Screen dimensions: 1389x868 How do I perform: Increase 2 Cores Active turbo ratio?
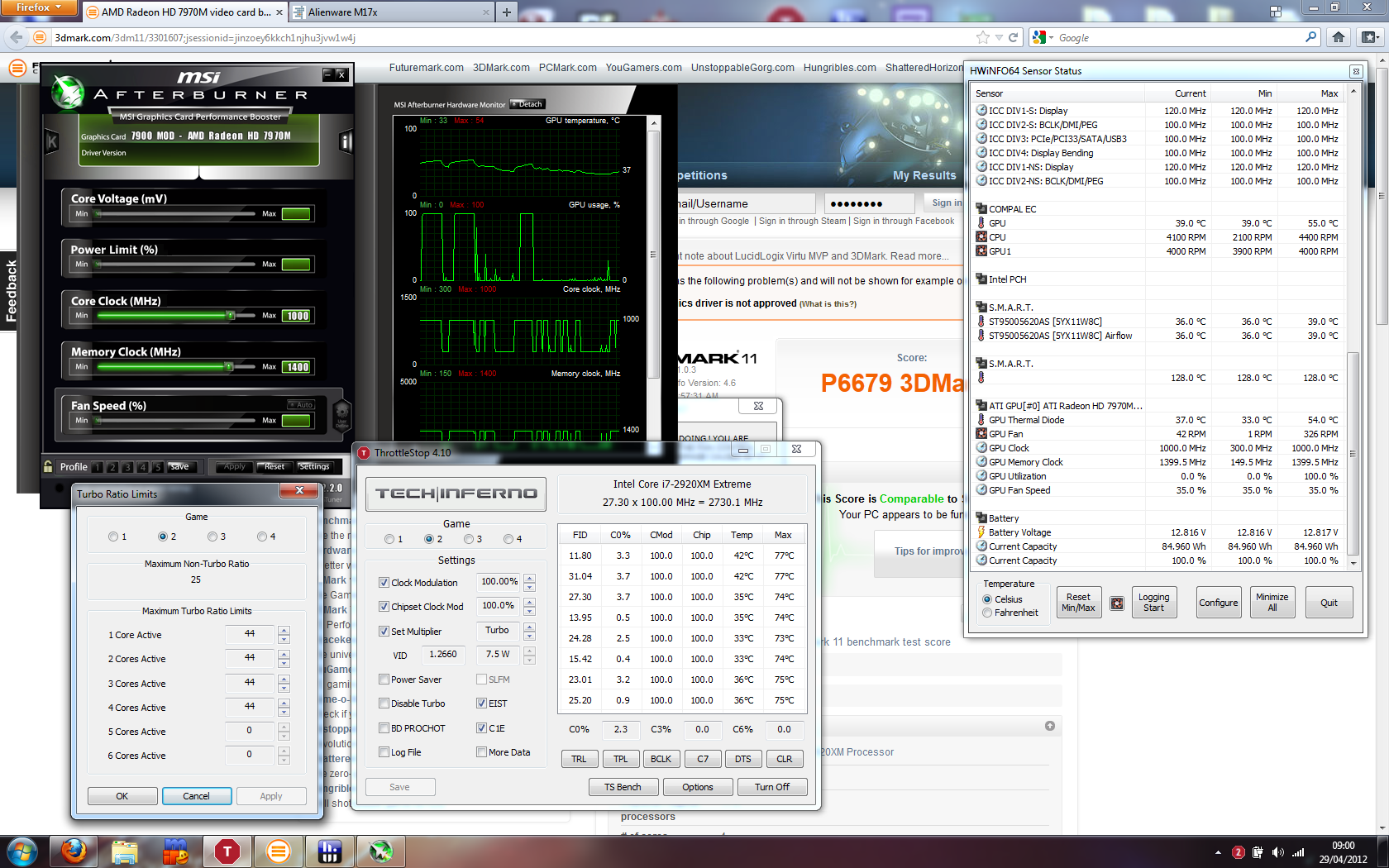coord(284,655)
